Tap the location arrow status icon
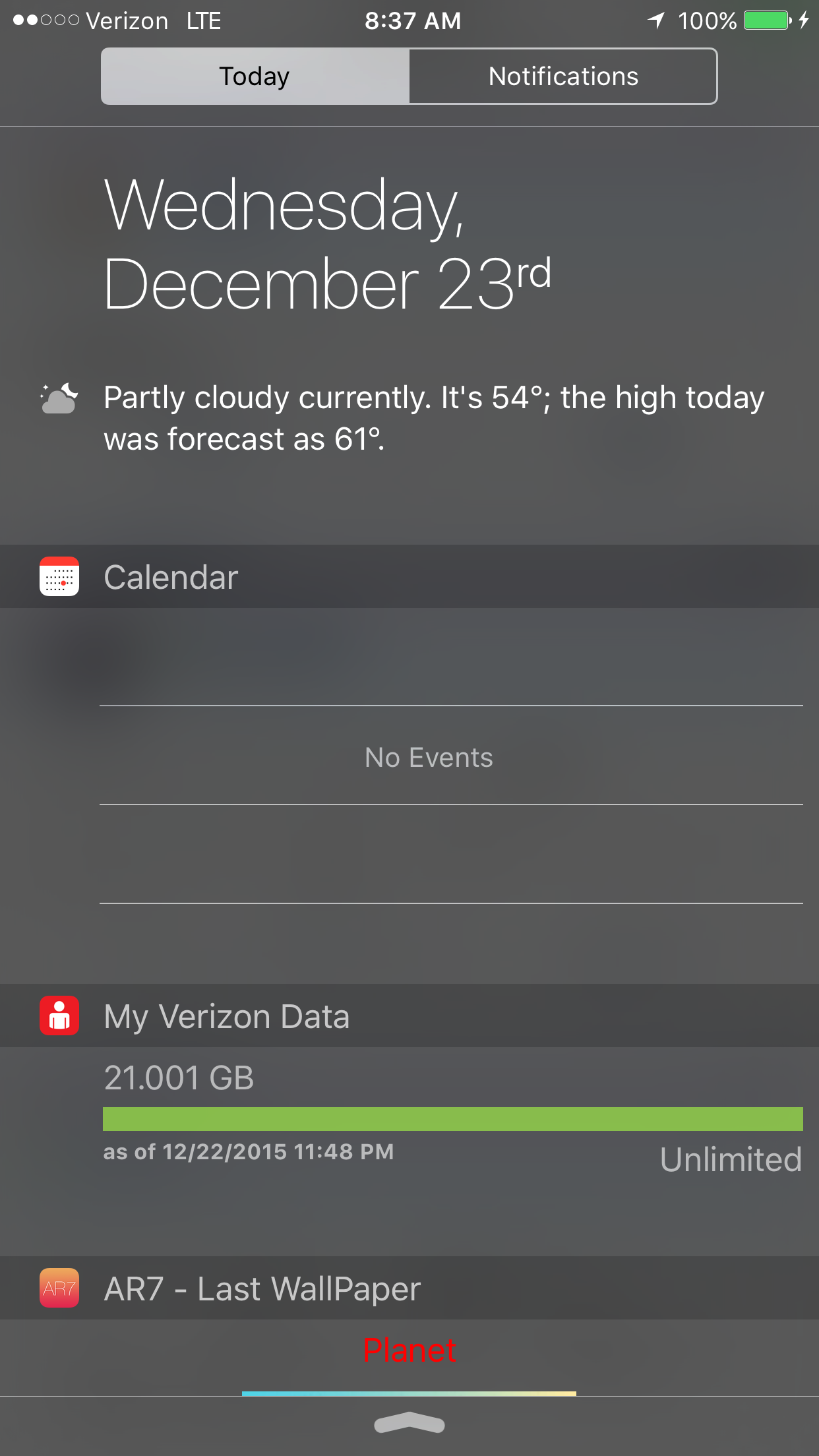Viewport: 819px width, 1456px height. (656, 20)
